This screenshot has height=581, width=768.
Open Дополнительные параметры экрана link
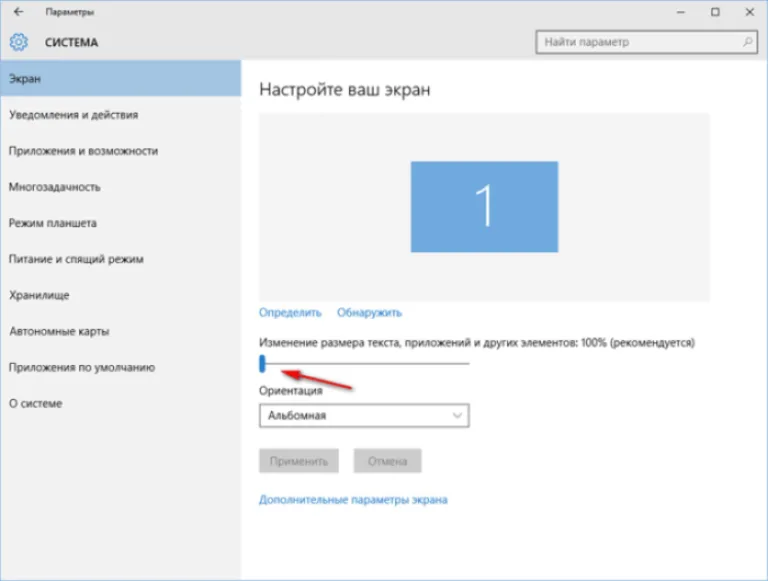(x=353, y=500)
